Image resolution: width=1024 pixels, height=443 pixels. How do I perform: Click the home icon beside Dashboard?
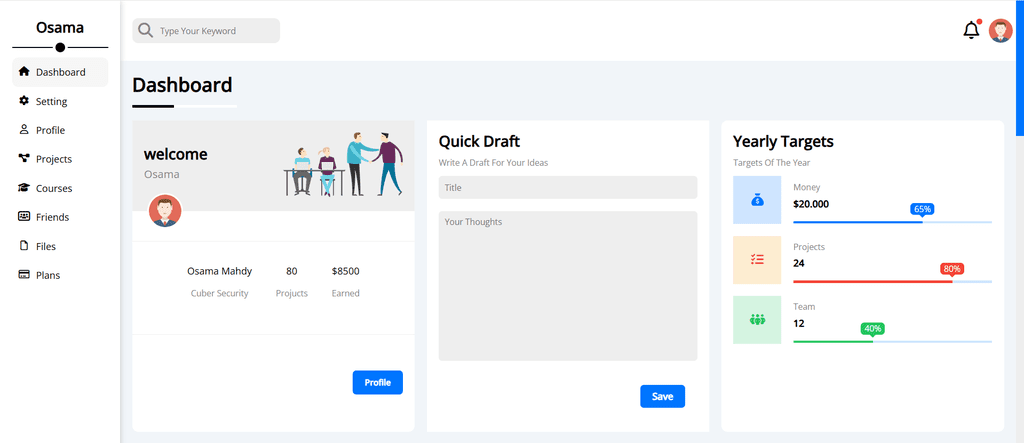point(24,72)
